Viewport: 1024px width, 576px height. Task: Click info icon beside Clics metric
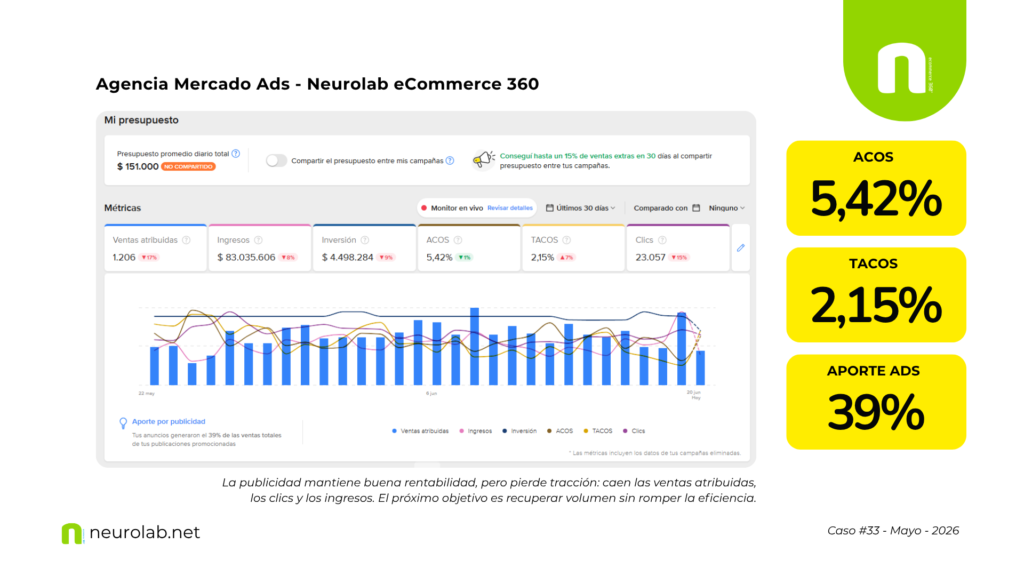tap(662, 240)
